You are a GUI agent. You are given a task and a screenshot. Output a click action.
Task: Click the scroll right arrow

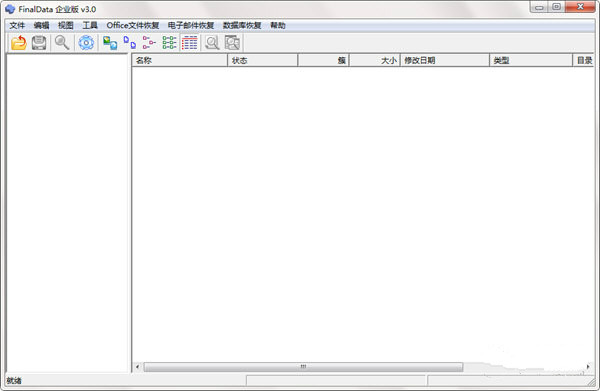588,367
